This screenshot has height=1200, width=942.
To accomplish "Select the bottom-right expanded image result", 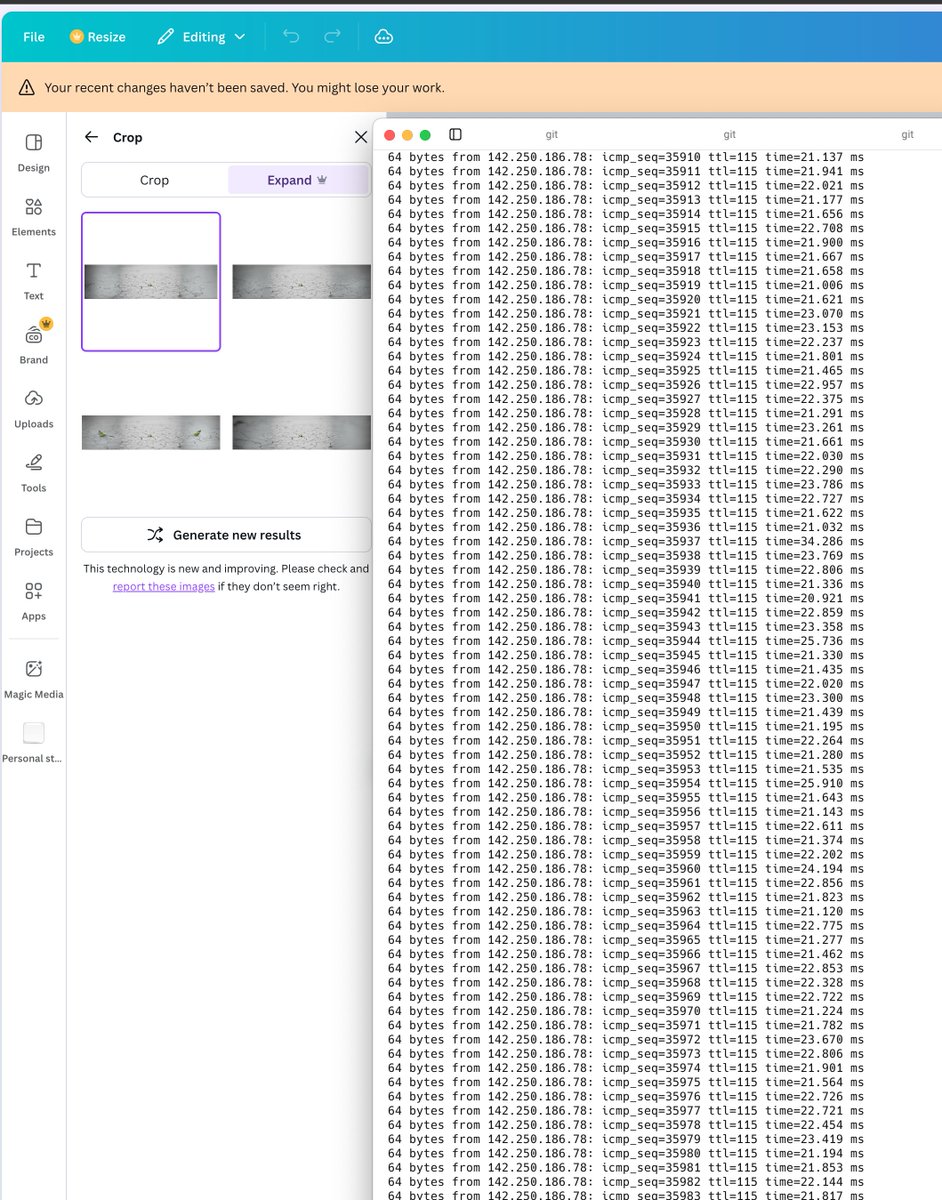I will coord(301,432).
